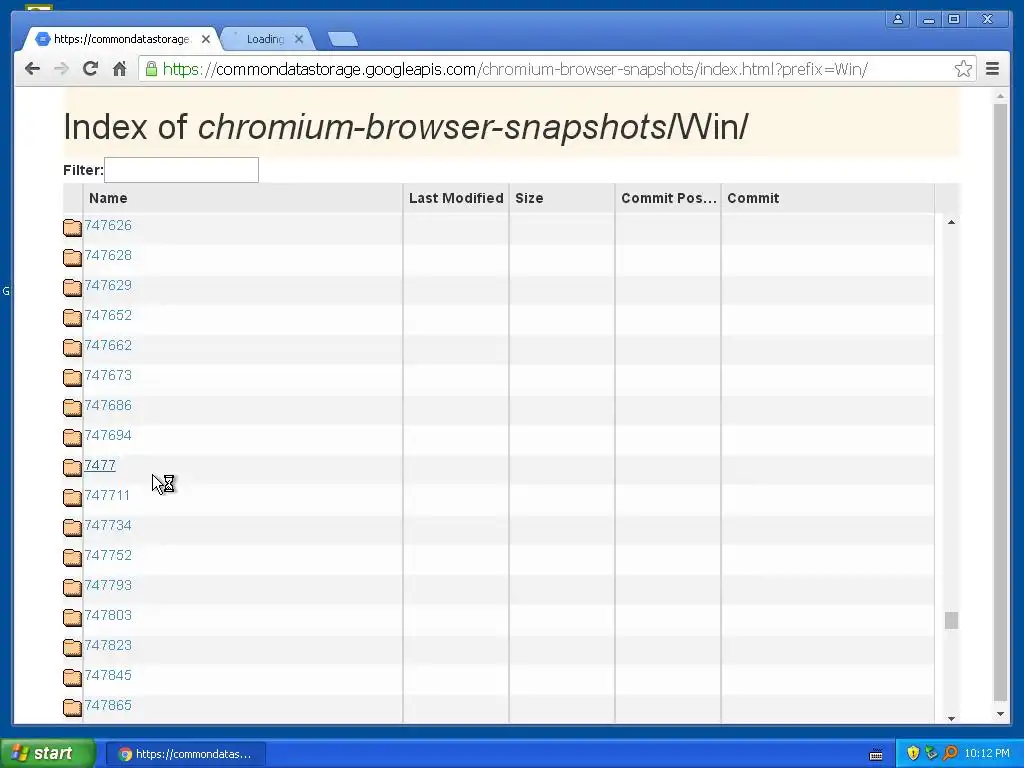Sort by the Commit Pos... column header

pyautogui.click(x=669, y=198)
